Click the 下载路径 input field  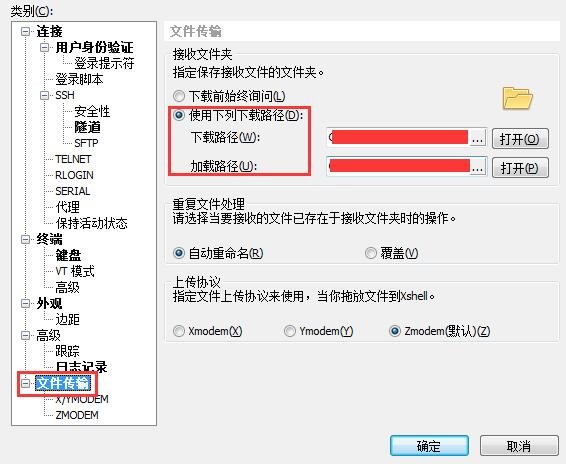(398, 138)
